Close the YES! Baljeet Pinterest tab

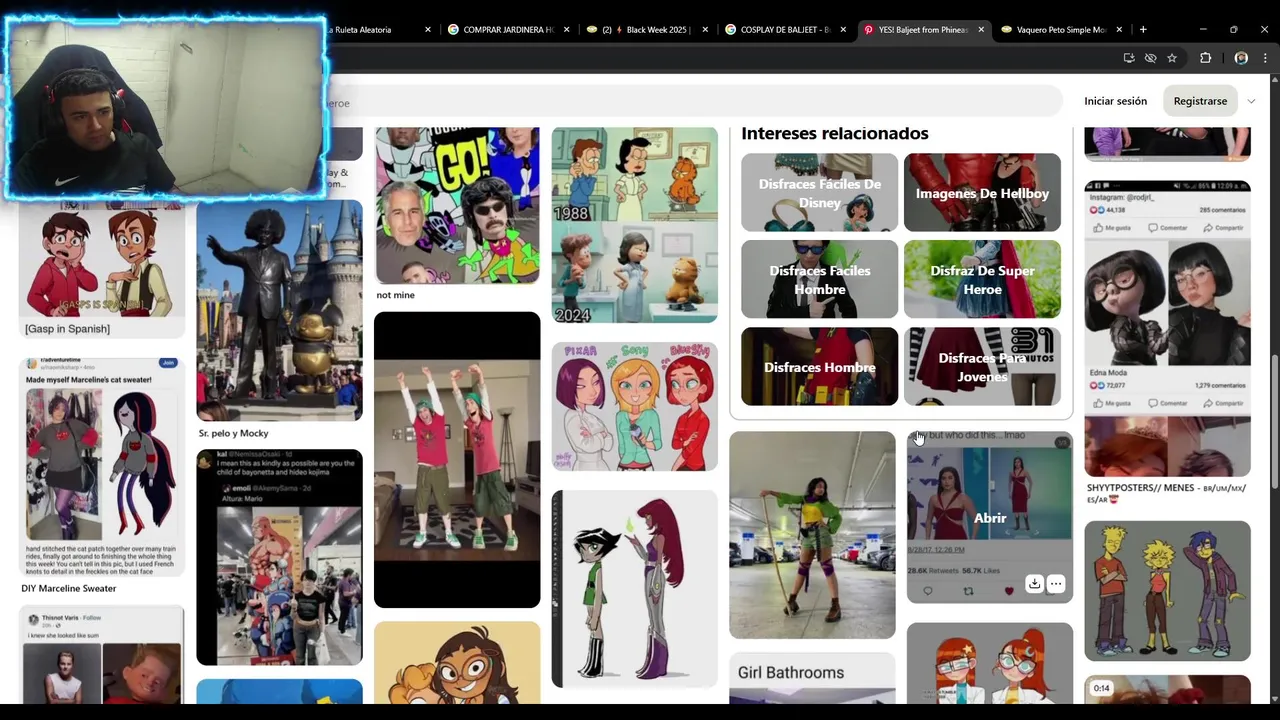(x=981, y=30)
